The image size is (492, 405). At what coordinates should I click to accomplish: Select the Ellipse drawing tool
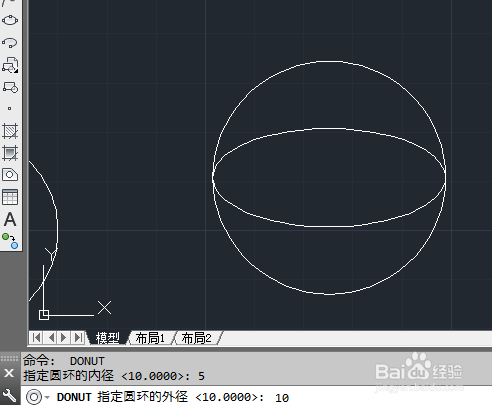[x=10, y=20]
